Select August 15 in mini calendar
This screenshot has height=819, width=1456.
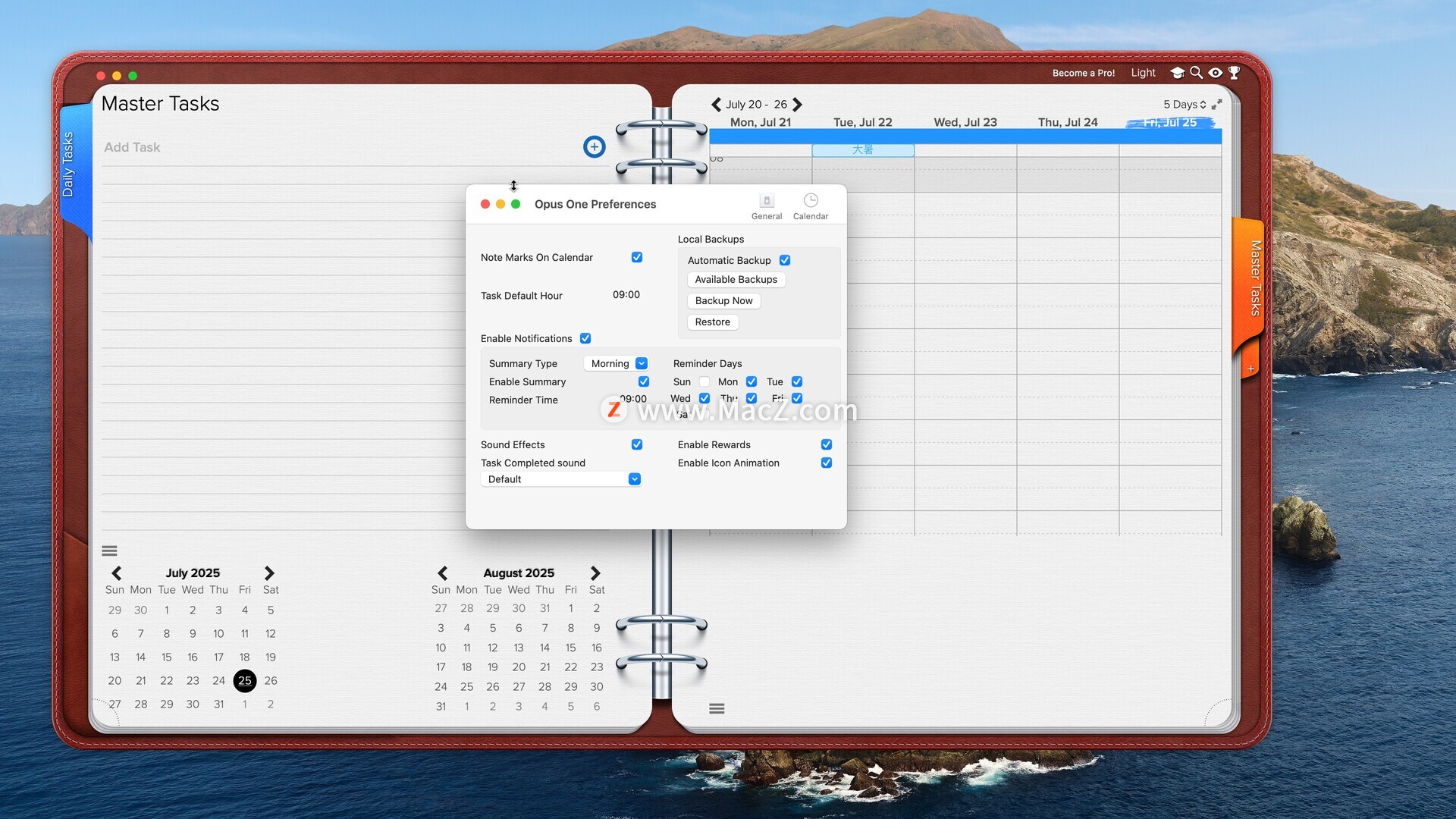pos(570,648)
